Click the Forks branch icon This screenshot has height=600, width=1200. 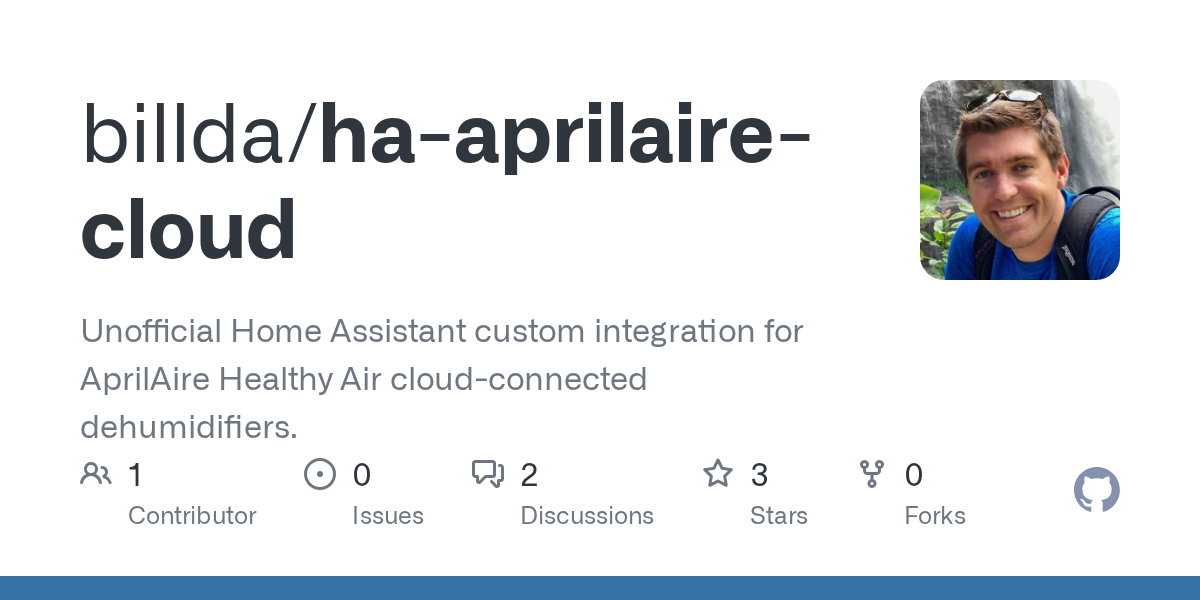[x=872, y=473]
